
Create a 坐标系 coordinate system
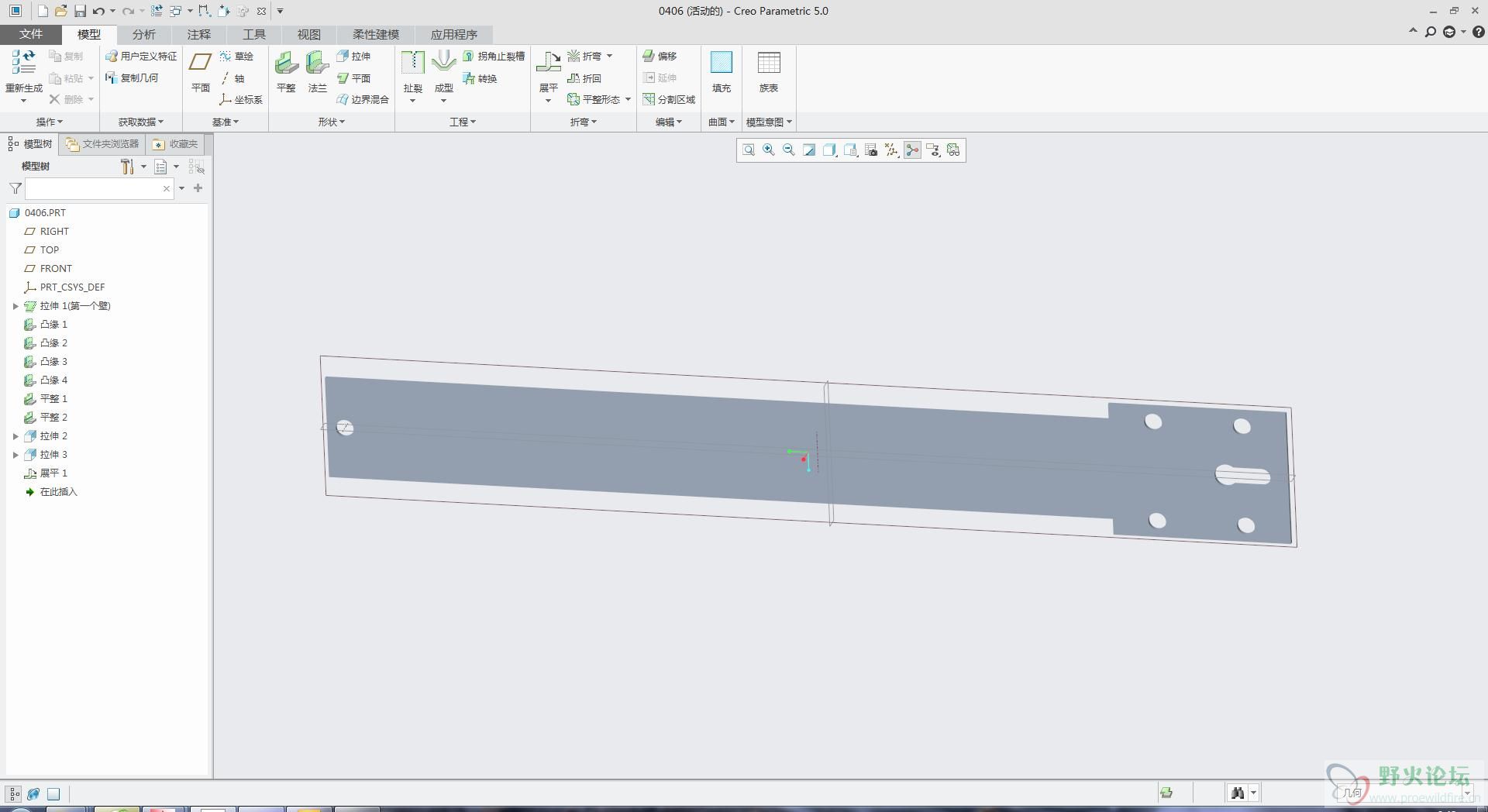(241, 99)
